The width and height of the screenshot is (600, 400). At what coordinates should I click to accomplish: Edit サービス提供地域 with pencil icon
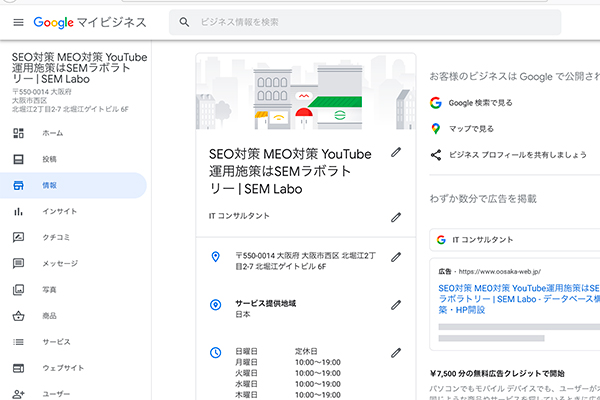(x=396, y=305)
